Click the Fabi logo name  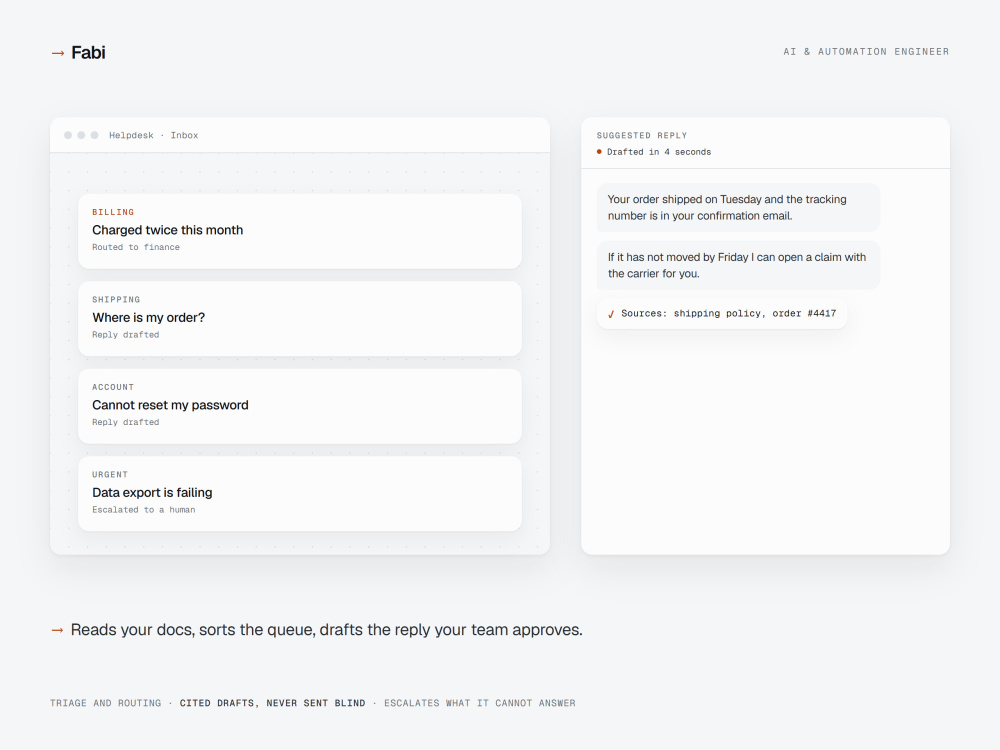[88, 52]
